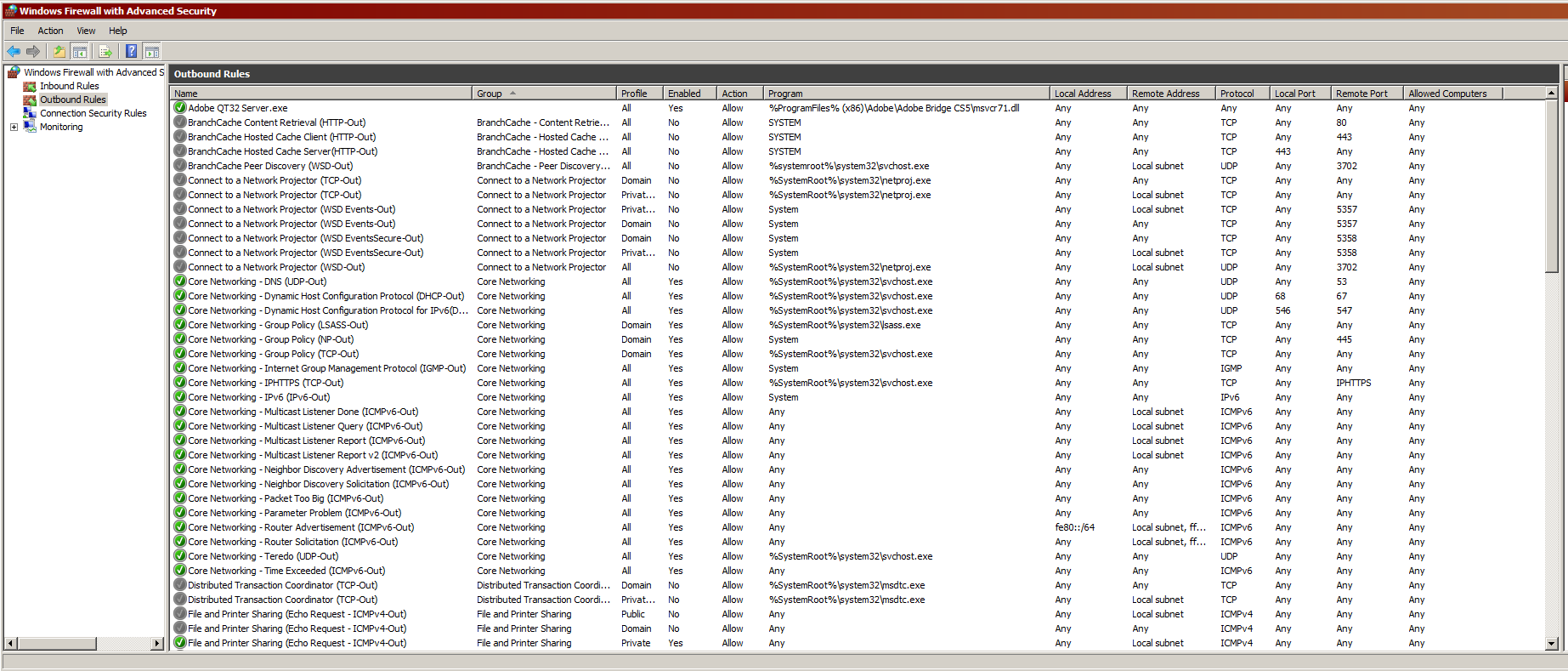Open the File menu
The height and width of the screenshot is (671, 1568).
click(17, 31)
